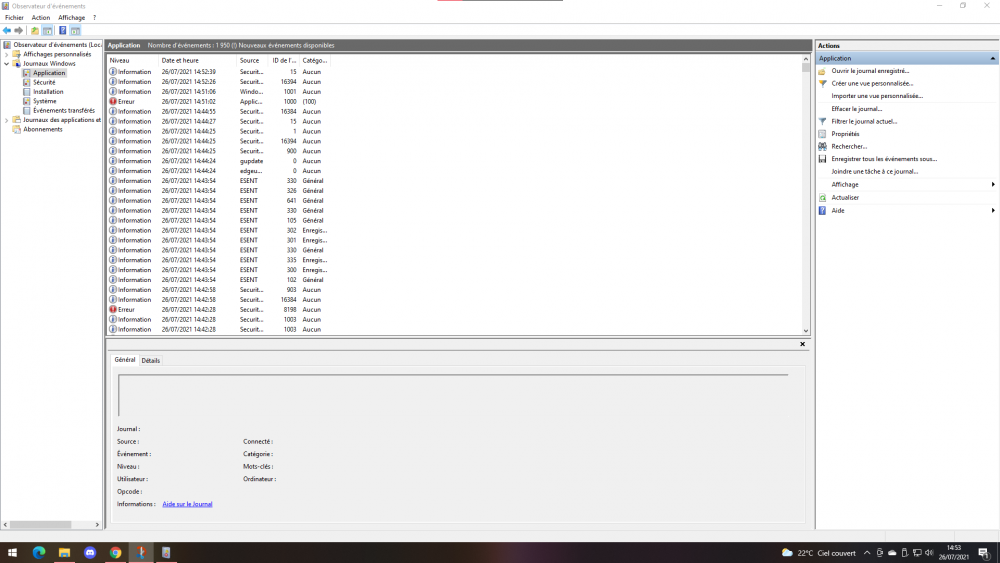Click the Créer une vue personnalisée funnel icon

[x=823, y=84]
